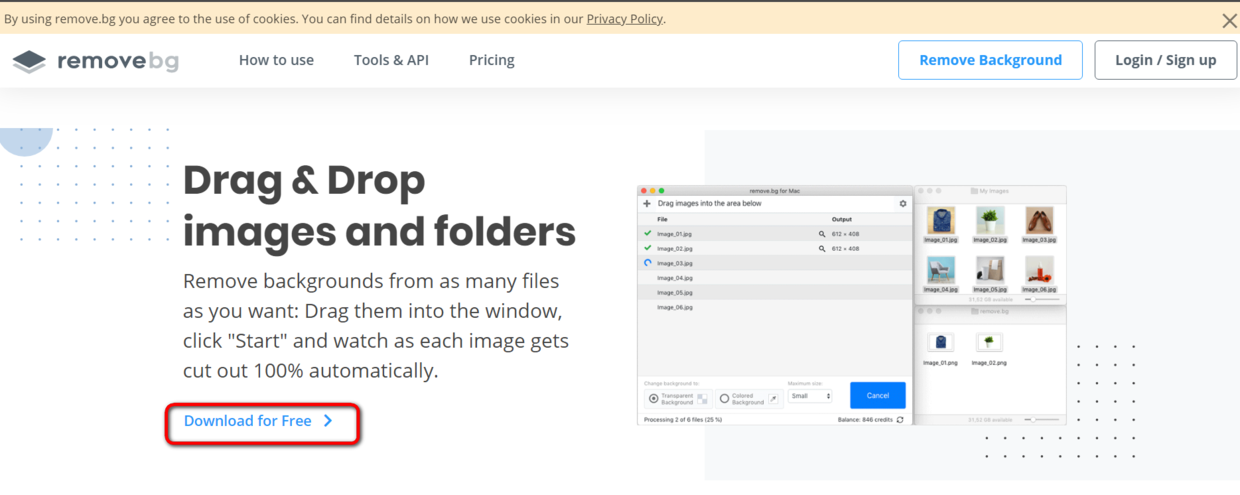Image resolution: width=1240 pixels, height=495 pixels.
Task: Select the brown shoes Image_03.jpg thumbnail
Action: coord(1039,220)
